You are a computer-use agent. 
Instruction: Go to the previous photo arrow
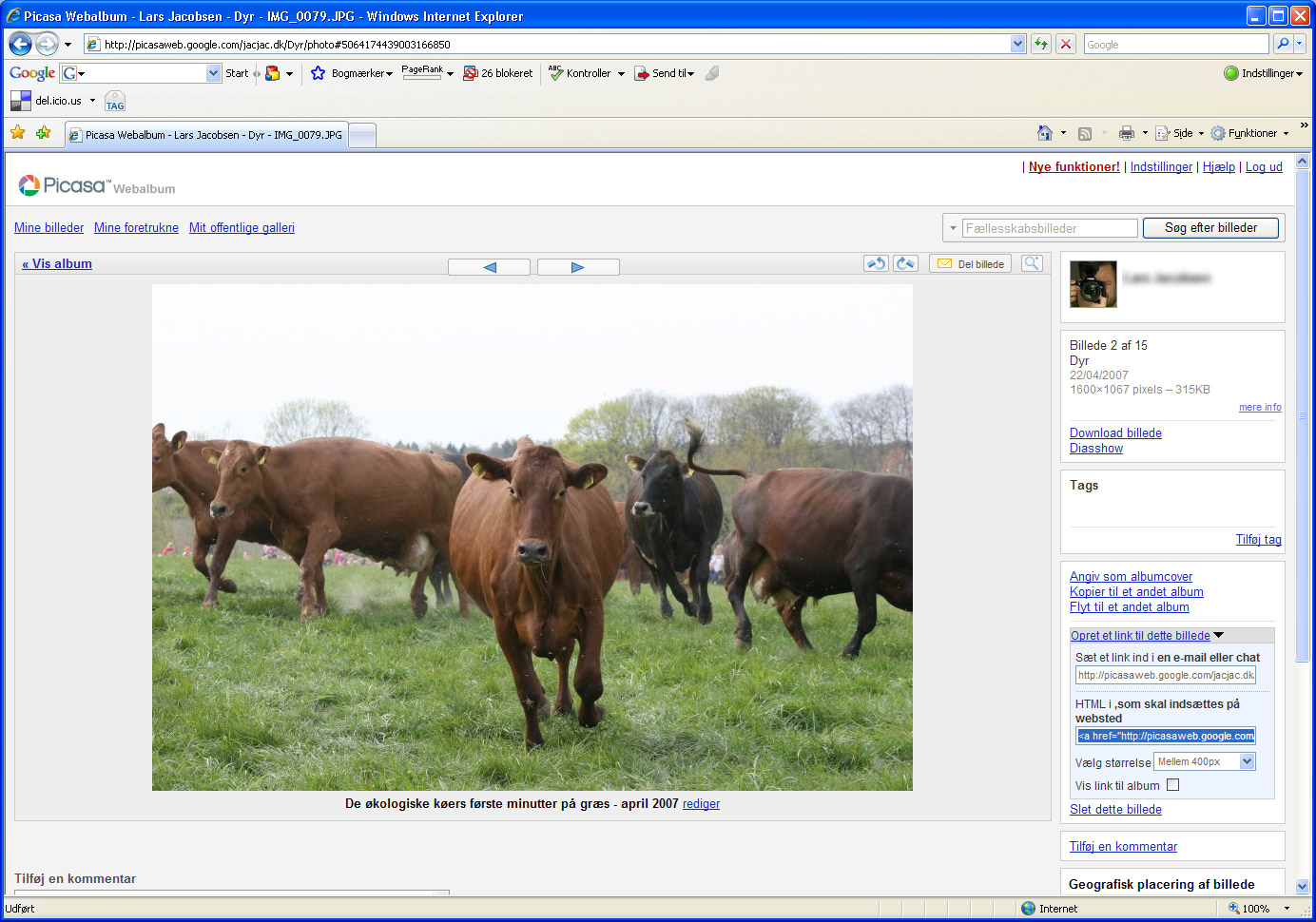(x=489, y=267)
